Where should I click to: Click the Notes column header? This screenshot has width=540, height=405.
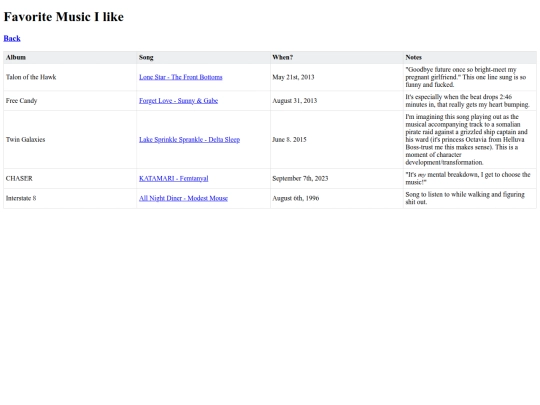click(470, 58)
